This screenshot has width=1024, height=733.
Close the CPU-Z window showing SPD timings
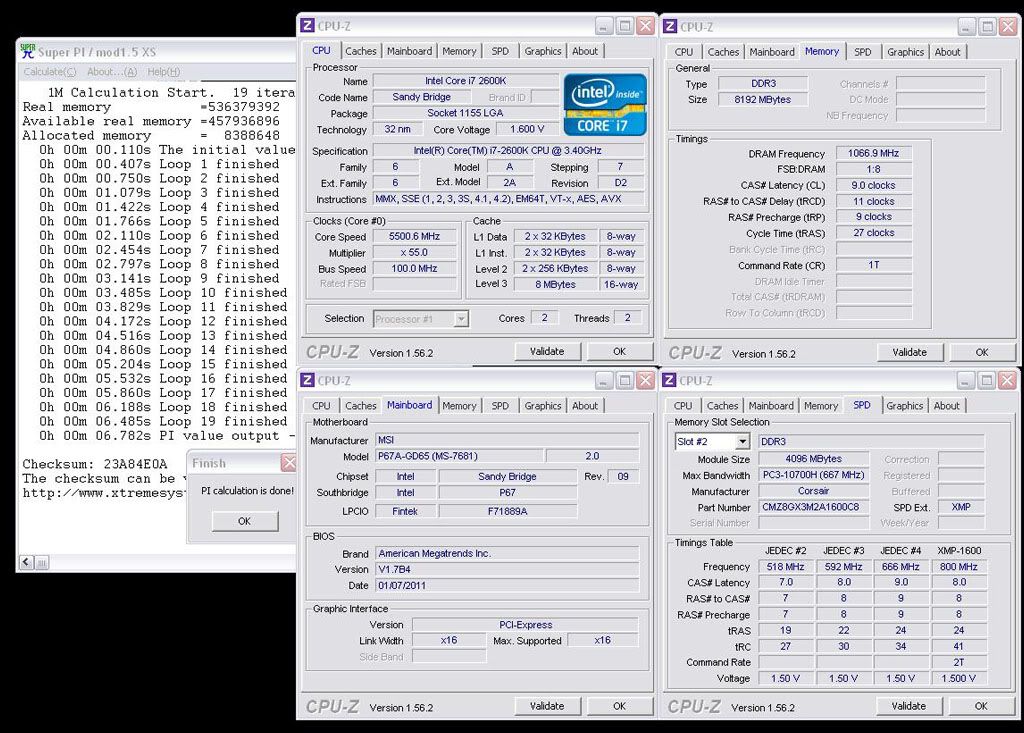[1006, 380]
